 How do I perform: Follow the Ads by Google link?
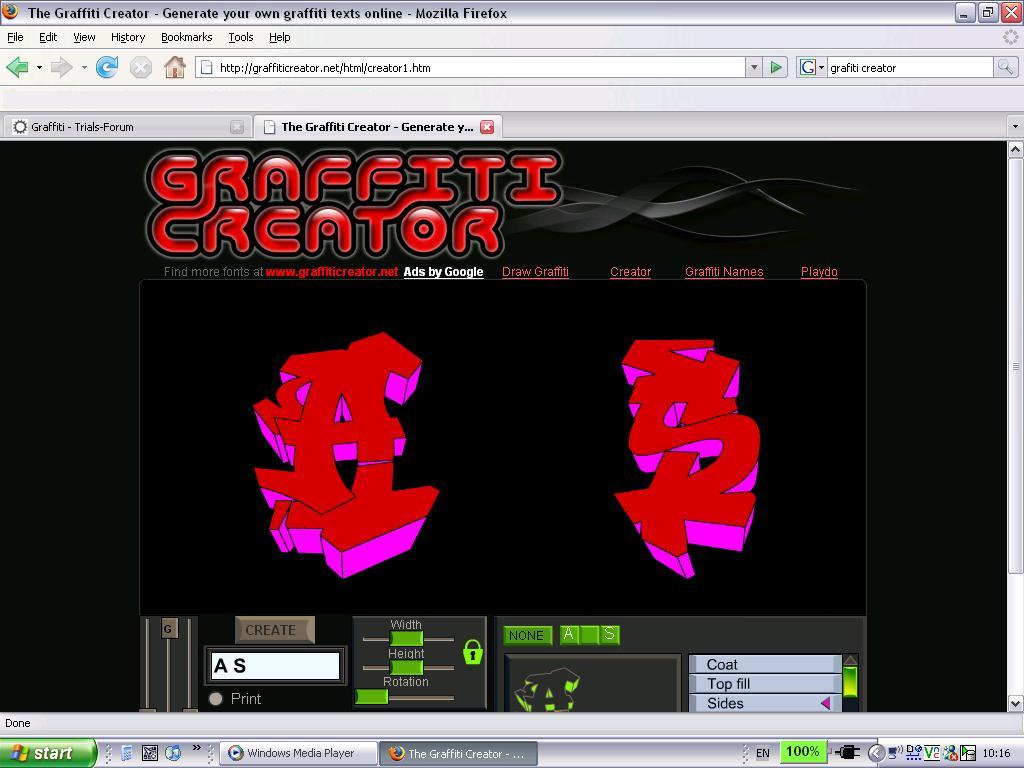point(443,272)
